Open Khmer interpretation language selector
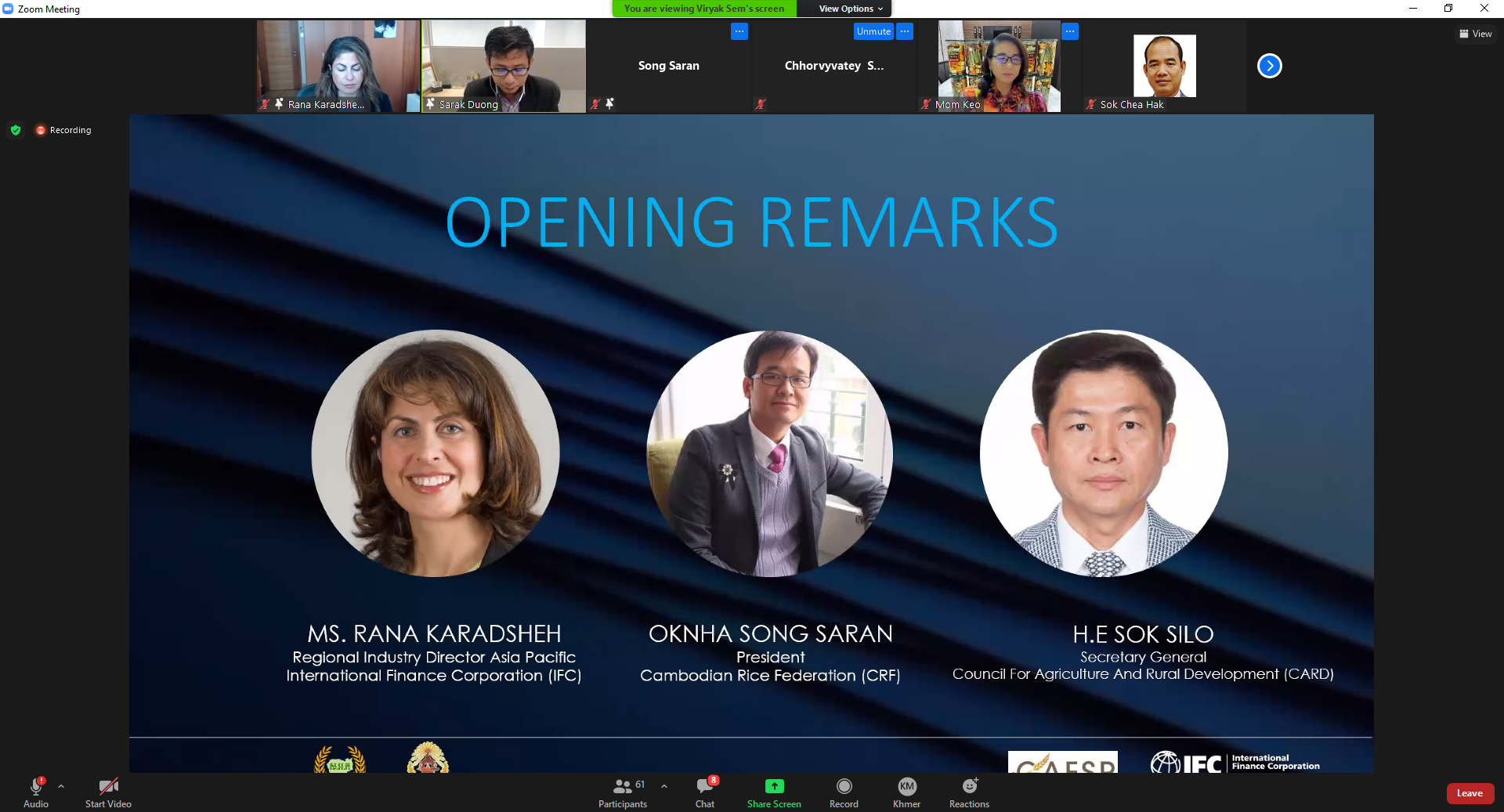Image resolution: width=1504 pixels, height=812 pixels. pyautogui.click(x=906, y=792)
